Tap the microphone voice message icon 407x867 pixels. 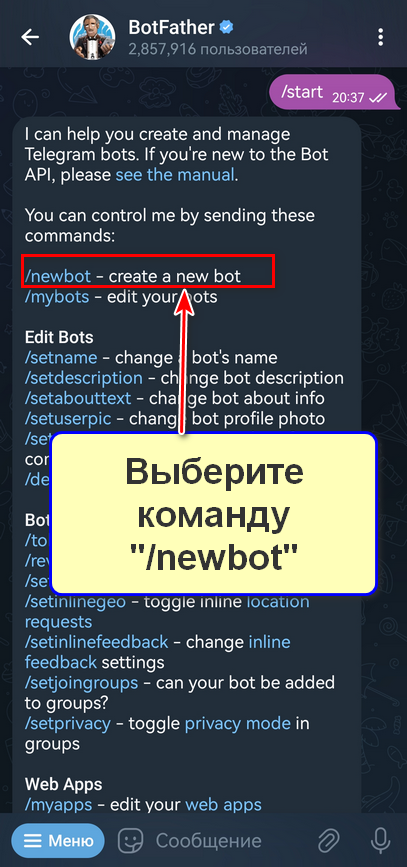point(380,841)
